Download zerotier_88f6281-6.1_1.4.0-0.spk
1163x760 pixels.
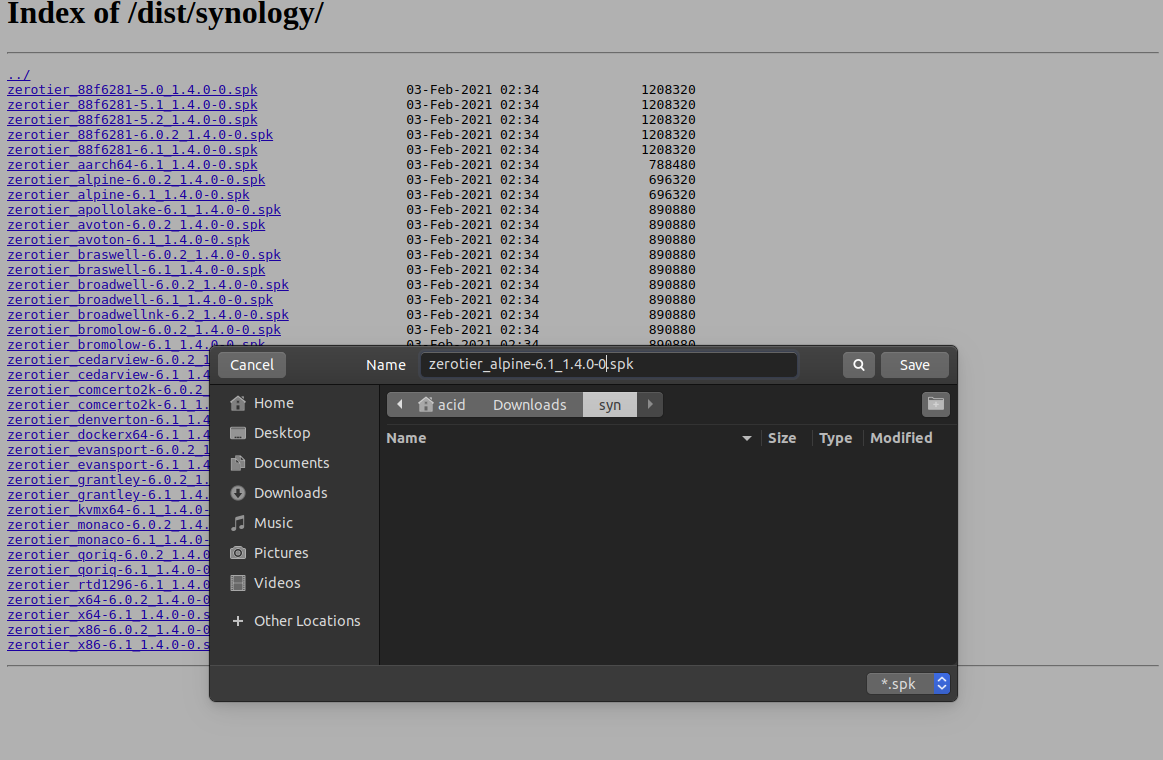click(132, 150)
